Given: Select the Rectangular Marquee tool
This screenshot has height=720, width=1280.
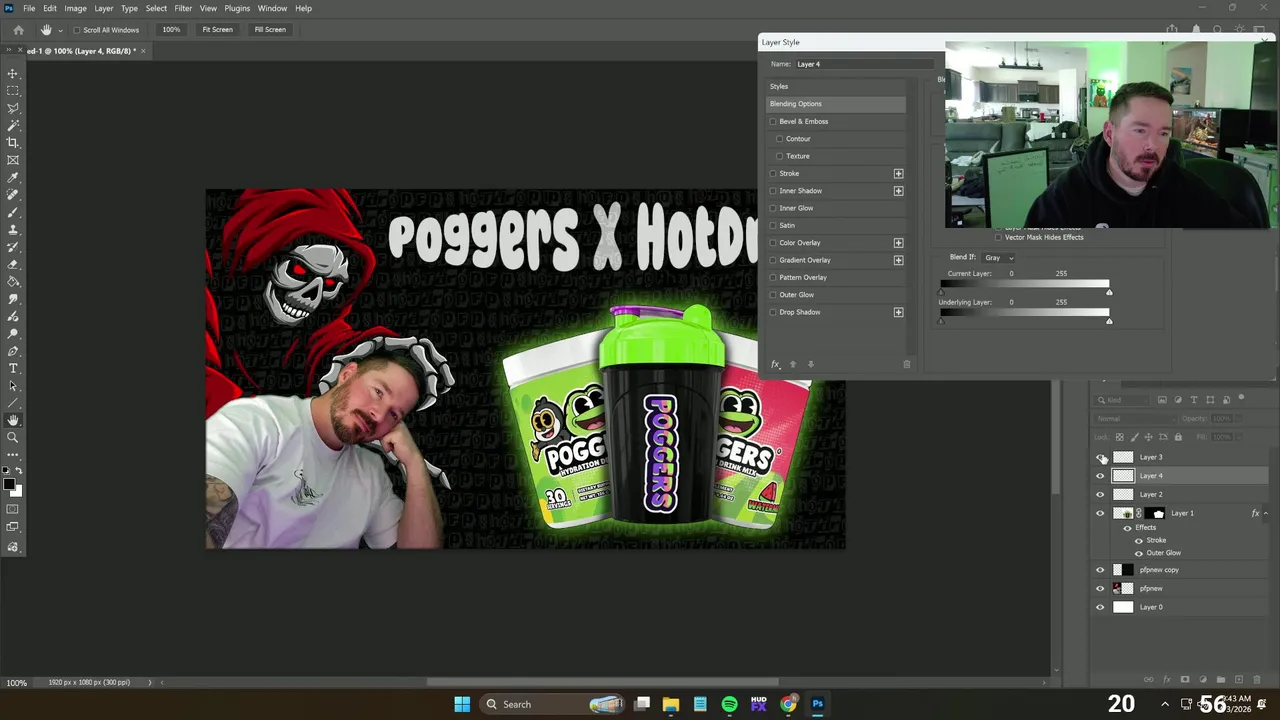Looking at the screenshot, I should tap(13, 91).
